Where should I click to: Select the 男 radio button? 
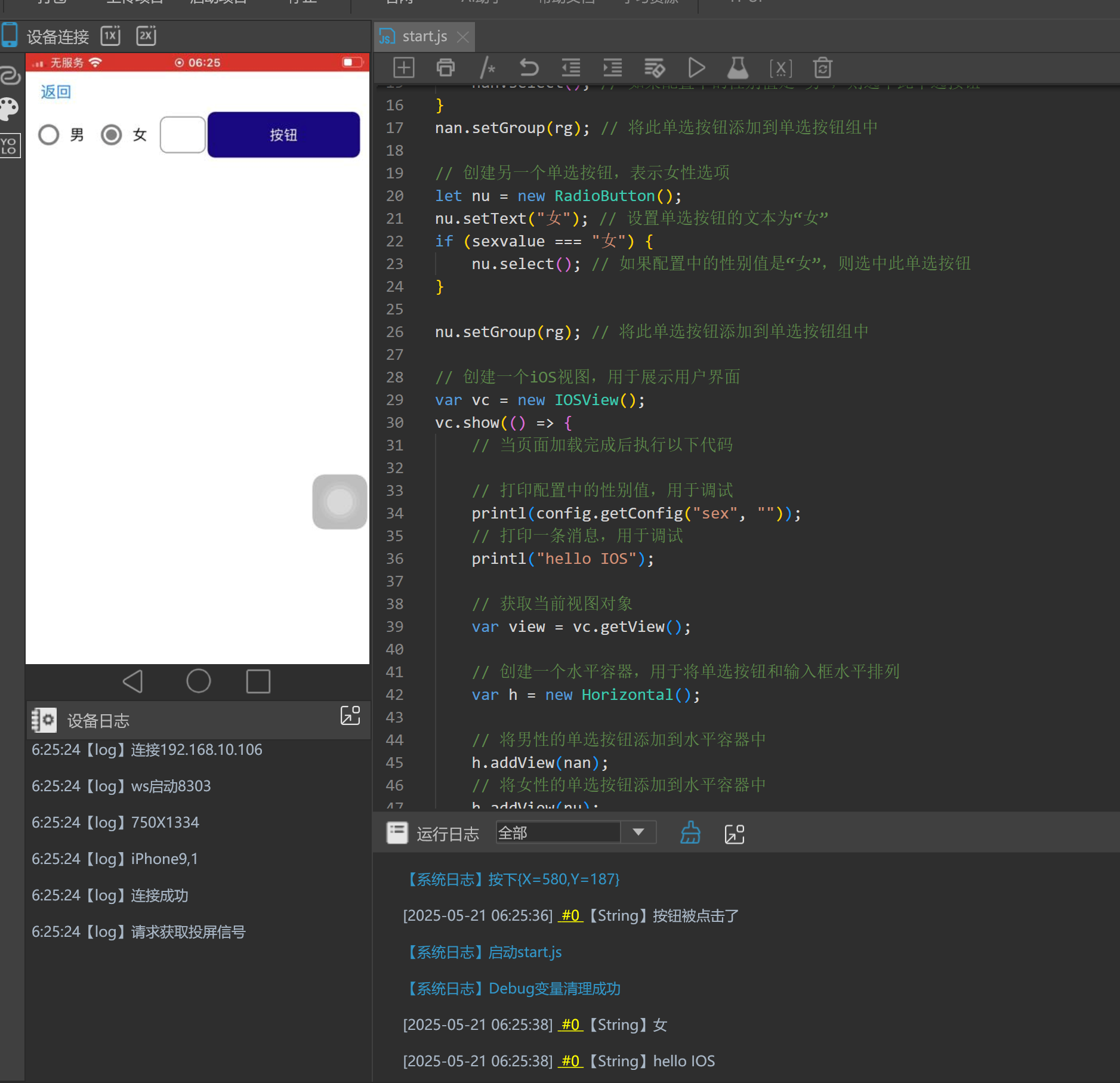[x=49, y=135]
